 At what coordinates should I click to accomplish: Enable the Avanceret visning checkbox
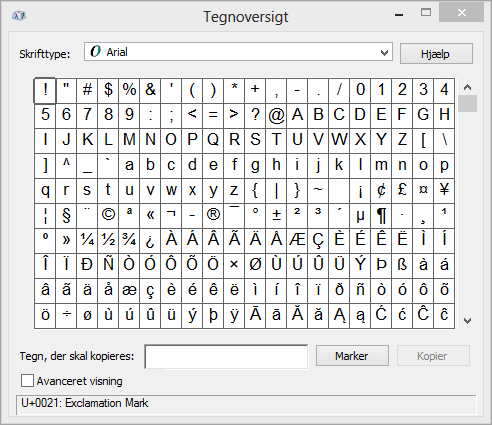[x=27, y=381]
